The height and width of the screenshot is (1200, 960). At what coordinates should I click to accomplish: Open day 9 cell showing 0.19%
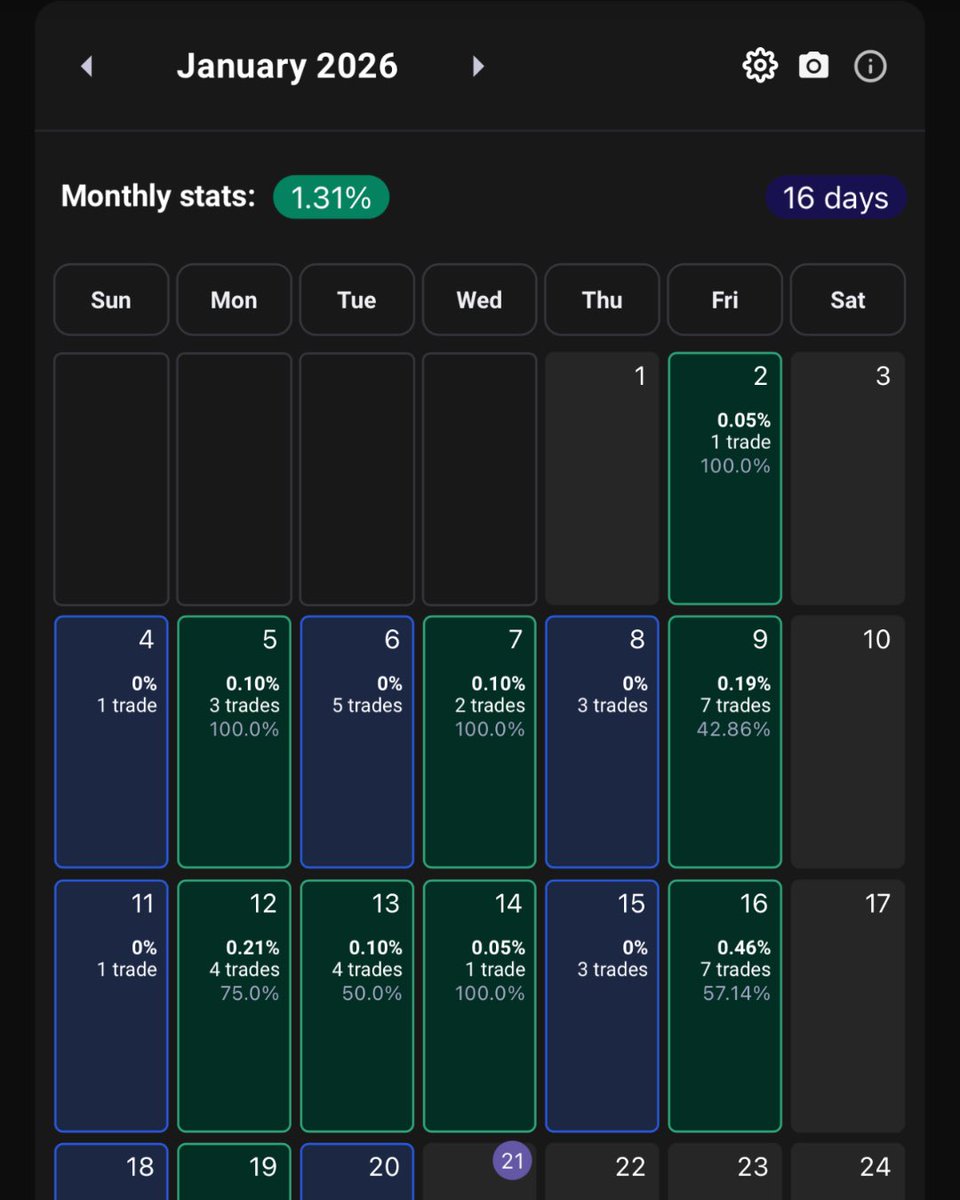[725, 742]
